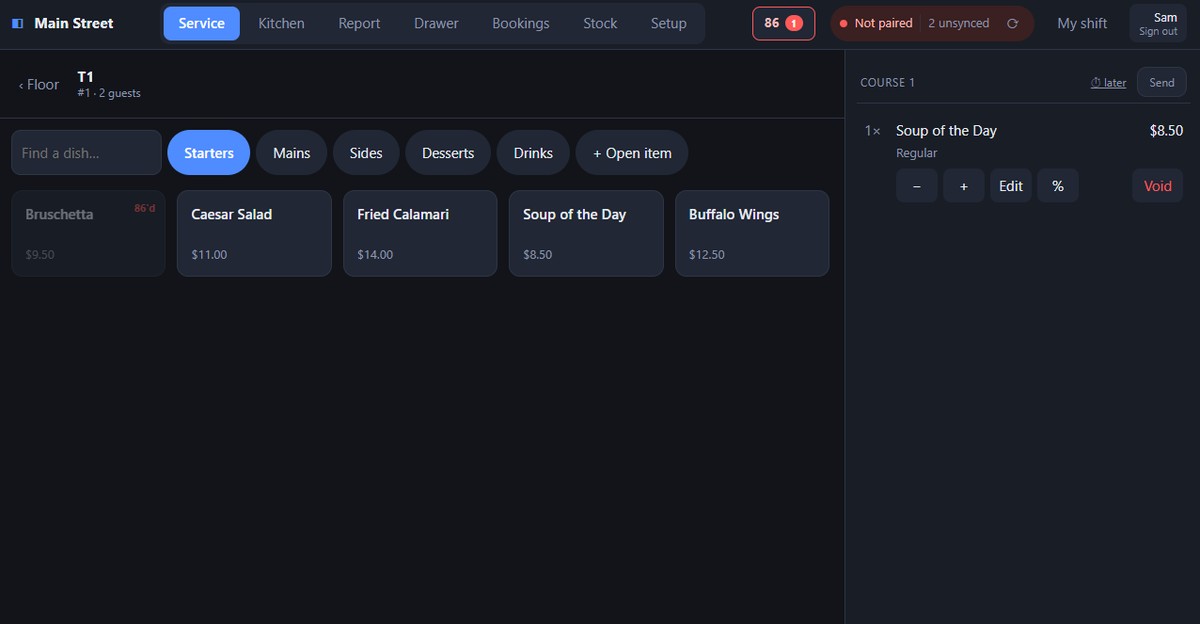This screenshot has height=624, width=1200.
Task: Switch to the Bookings tab
Action: pos(521,23)
